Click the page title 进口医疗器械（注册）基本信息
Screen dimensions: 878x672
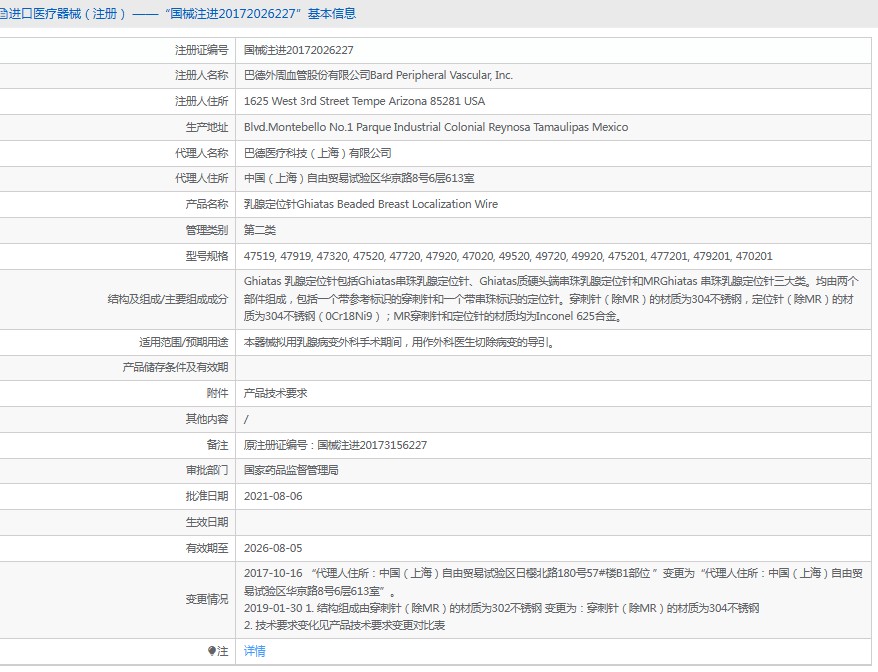pos(180,14)
